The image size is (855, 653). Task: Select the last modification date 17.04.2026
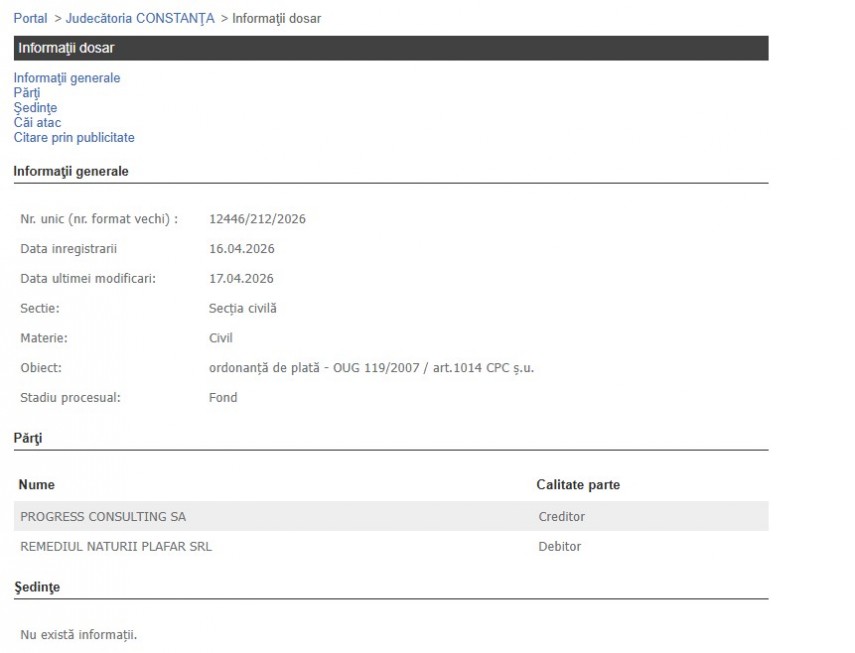point(241,279)
